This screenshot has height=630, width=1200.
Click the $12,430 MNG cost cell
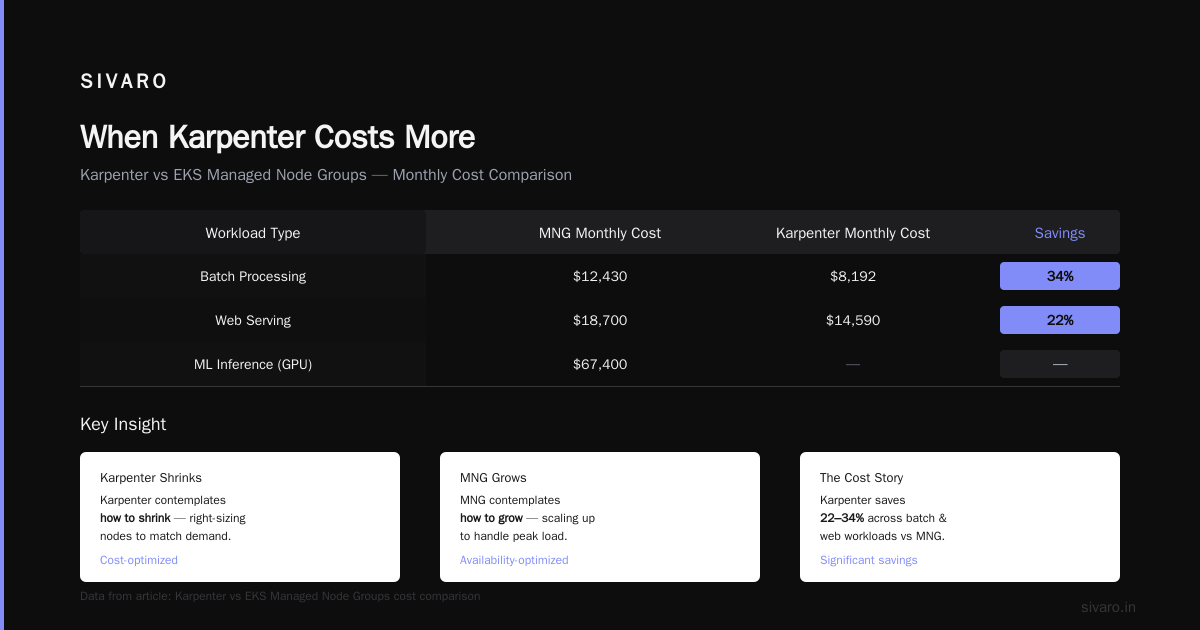600,276
